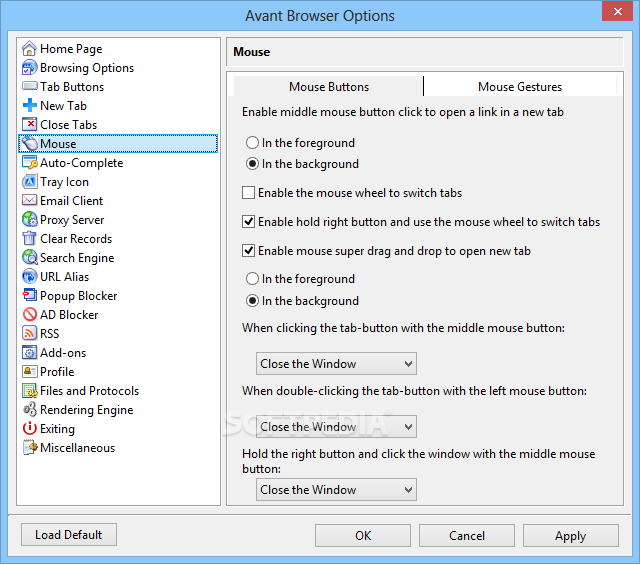Click the Tab Buttons icon
The width and height of the screenshot is (640, 564).
point(29,87)
